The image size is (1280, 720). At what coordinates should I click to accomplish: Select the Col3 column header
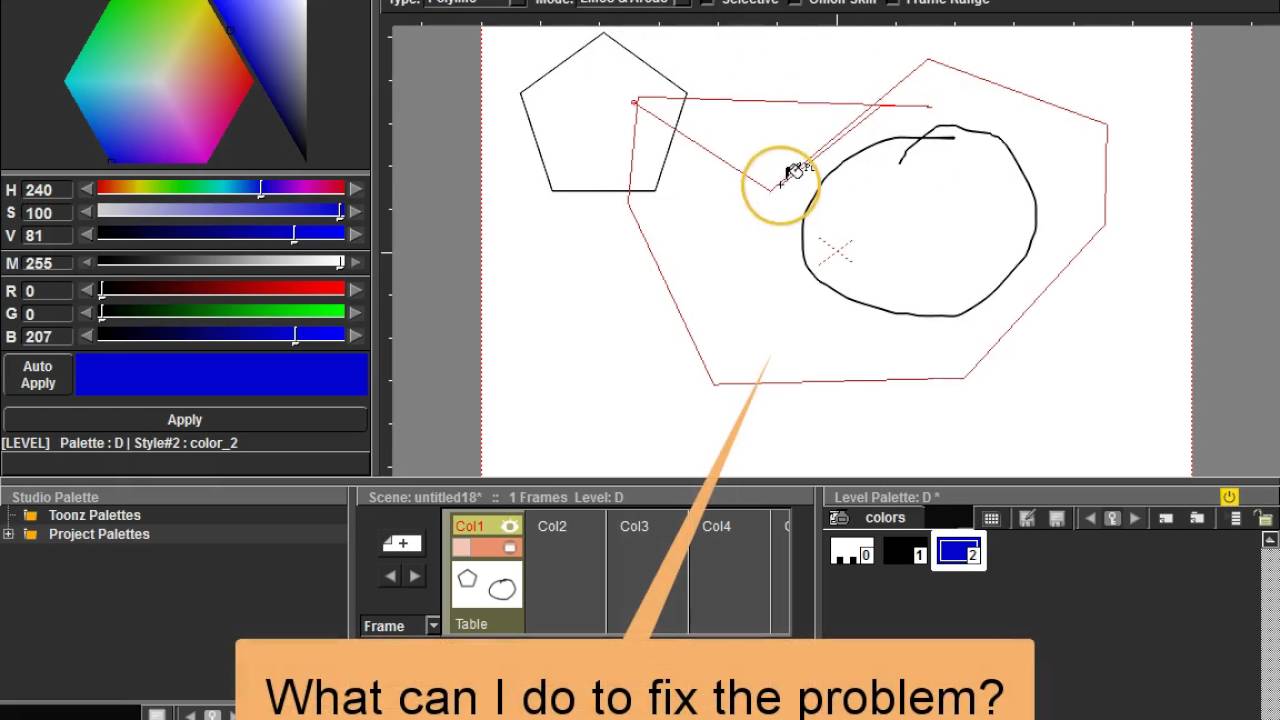coord(634,526)
